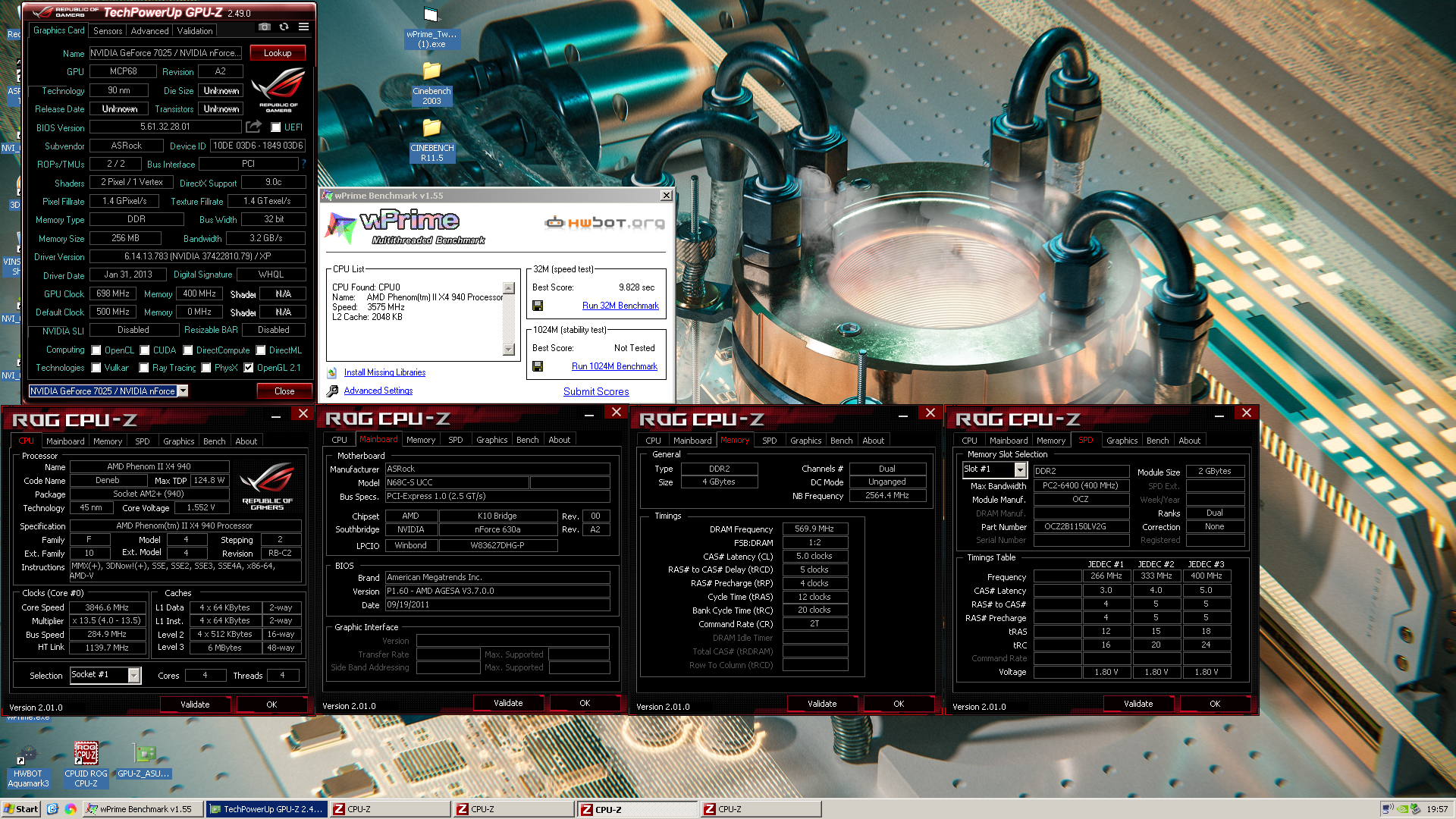Click save icon beside 1024M Best Score
1456x819 pixels.
pos(538,366)
